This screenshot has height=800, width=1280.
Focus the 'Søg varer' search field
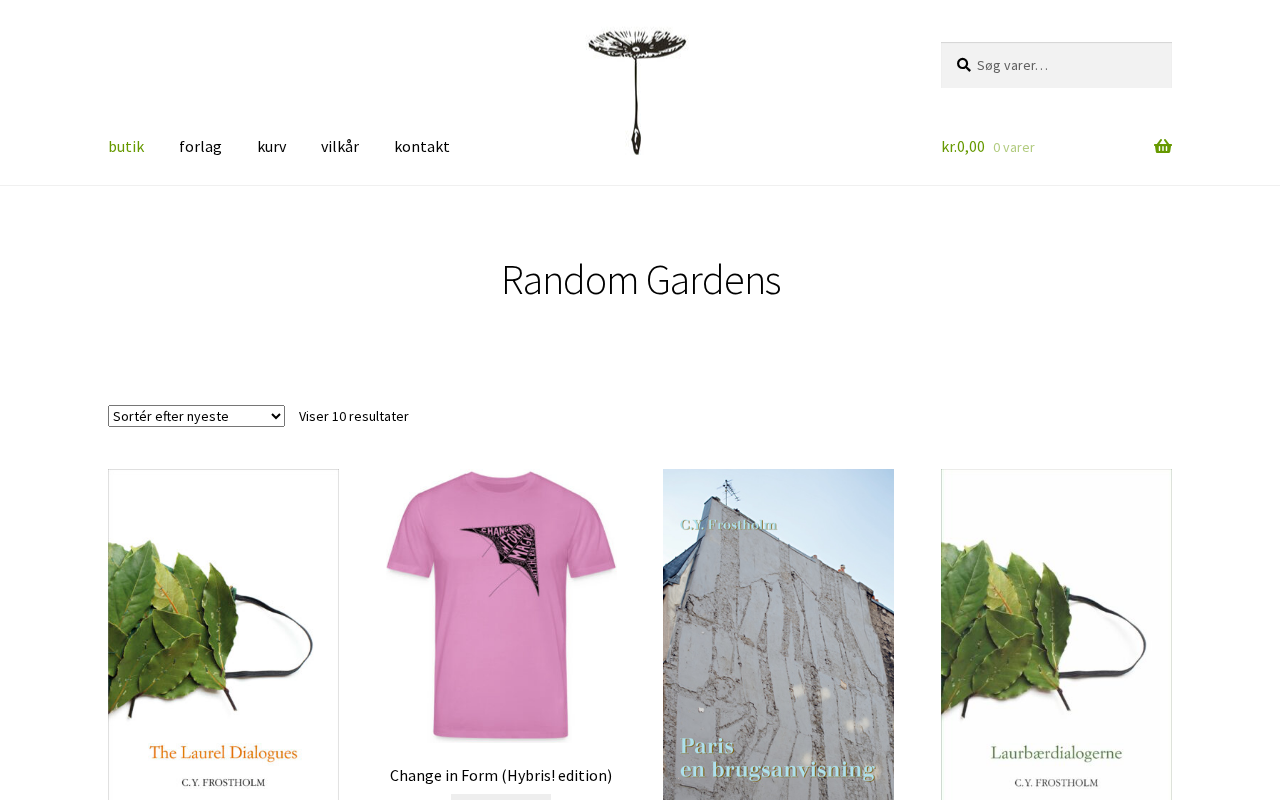[x=1056, y=65]
